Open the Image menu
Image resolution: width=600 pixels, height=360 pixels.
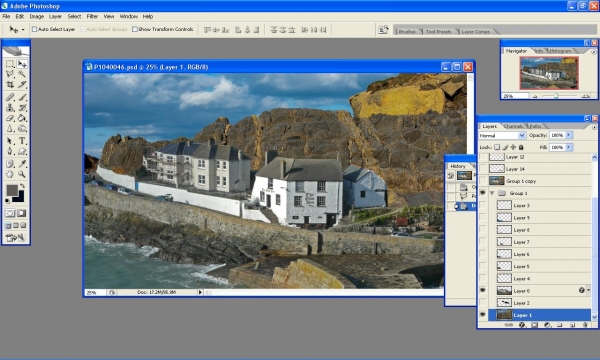37,16
